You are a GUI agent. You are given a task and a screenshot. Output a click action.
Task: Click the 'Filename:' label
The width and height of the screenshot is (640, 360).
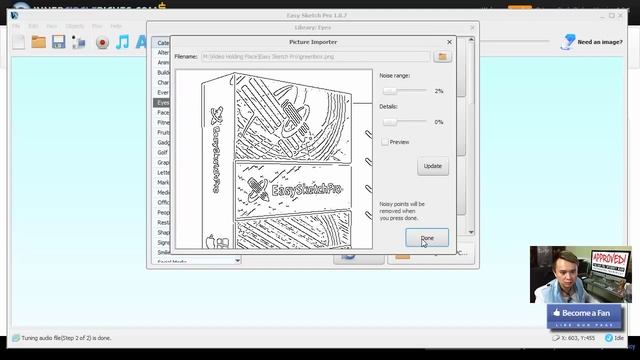point(186,57)
